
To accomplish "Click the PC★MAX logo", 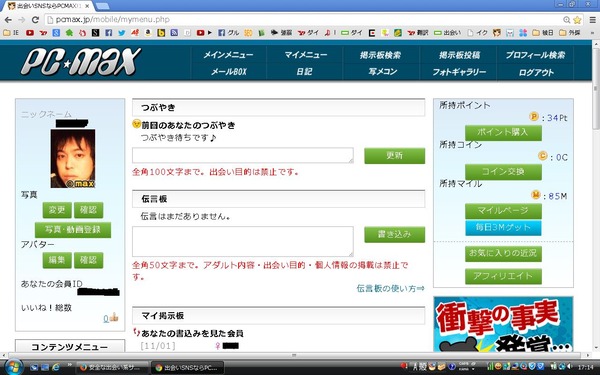I will pos(81,61).
